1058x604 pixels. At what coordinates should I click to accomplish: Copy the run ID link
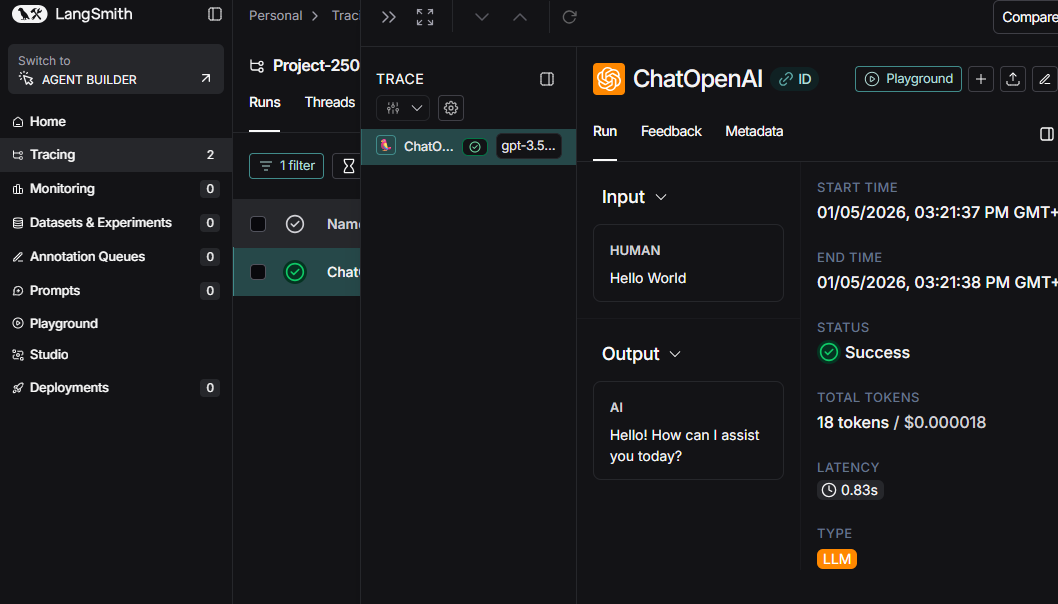click(794, 79)
